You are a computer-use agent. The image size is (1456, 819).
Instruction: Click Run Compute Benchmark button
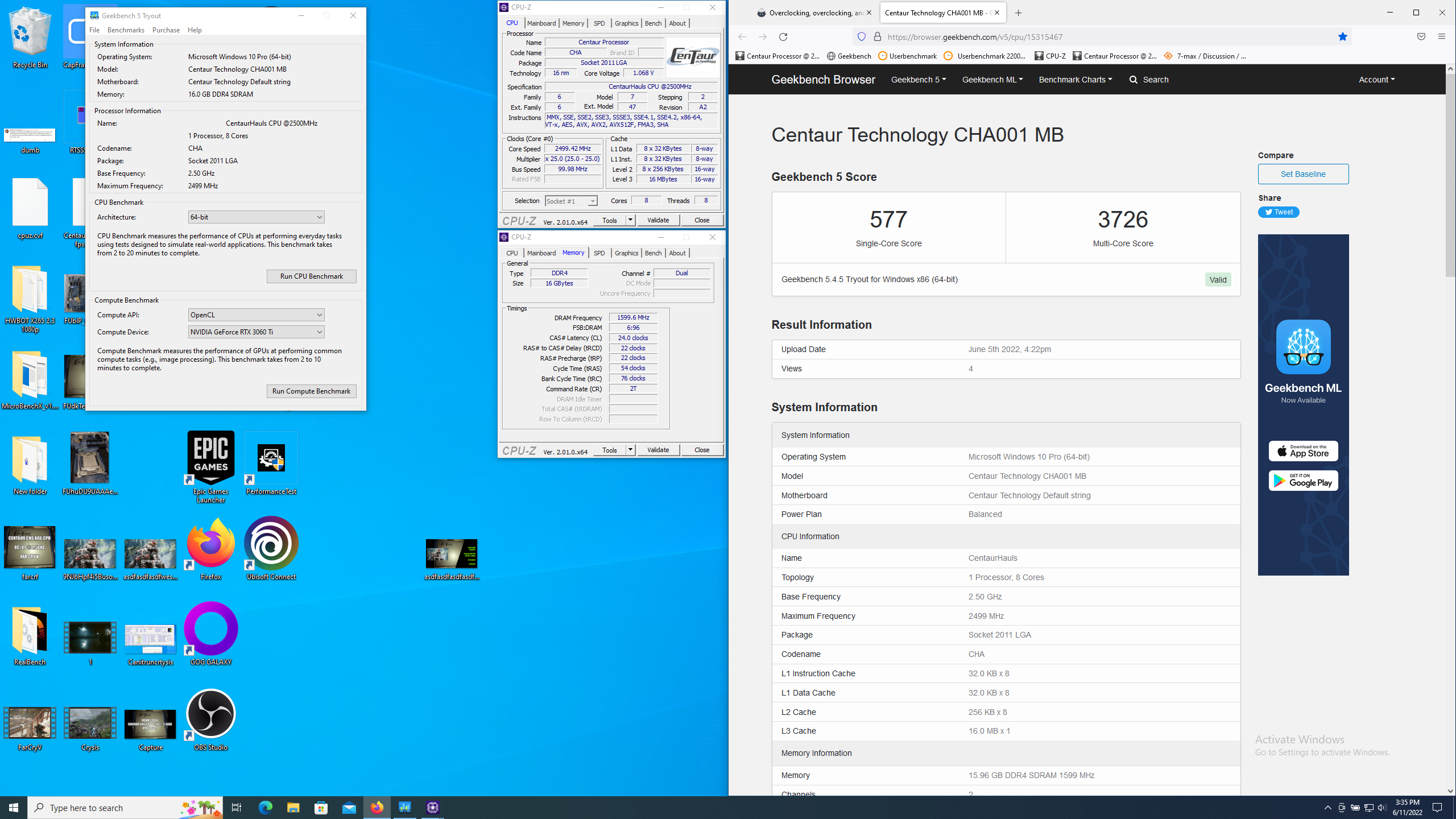311,391
